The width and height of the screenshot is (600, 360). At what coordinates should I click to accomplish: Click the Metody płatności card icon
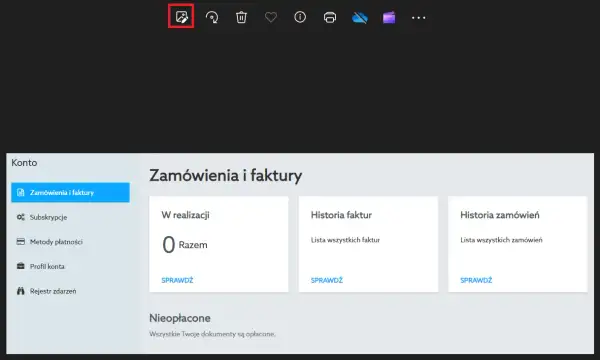[x=21, y=242]
